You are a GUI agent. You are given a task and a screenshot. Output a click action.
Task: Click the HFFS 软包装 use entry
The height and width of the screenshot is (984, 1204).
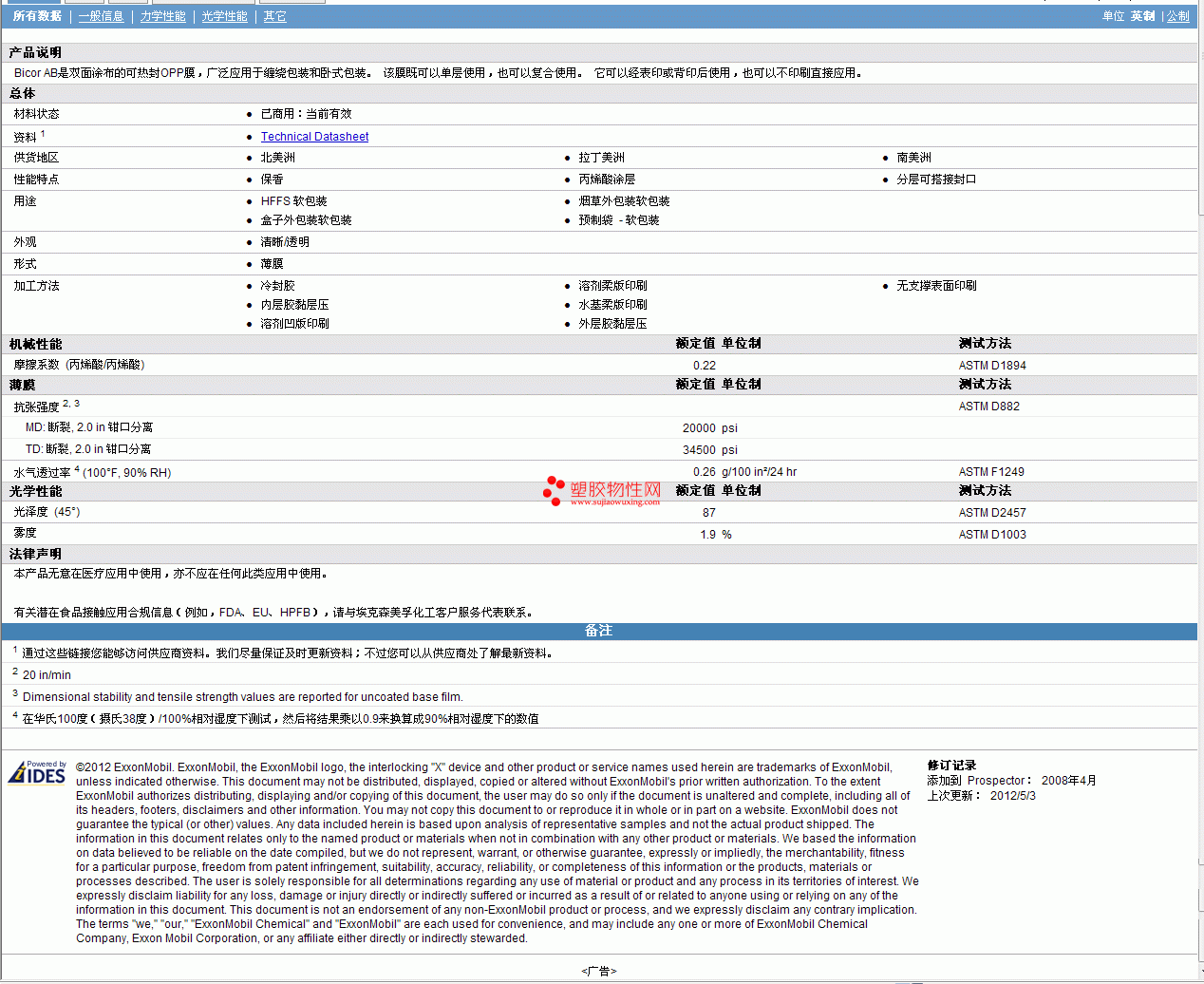click(x=294, y=201)
